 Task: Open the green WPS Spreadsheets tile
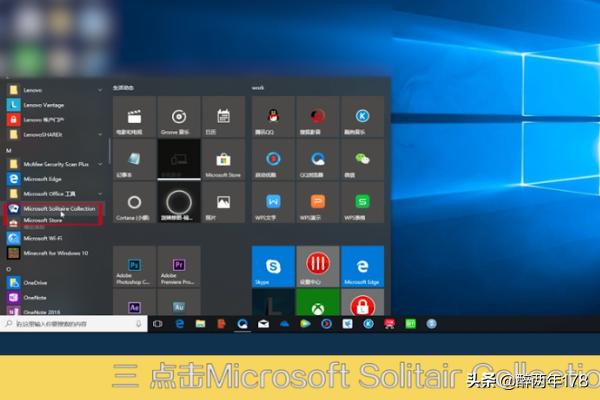362,202
